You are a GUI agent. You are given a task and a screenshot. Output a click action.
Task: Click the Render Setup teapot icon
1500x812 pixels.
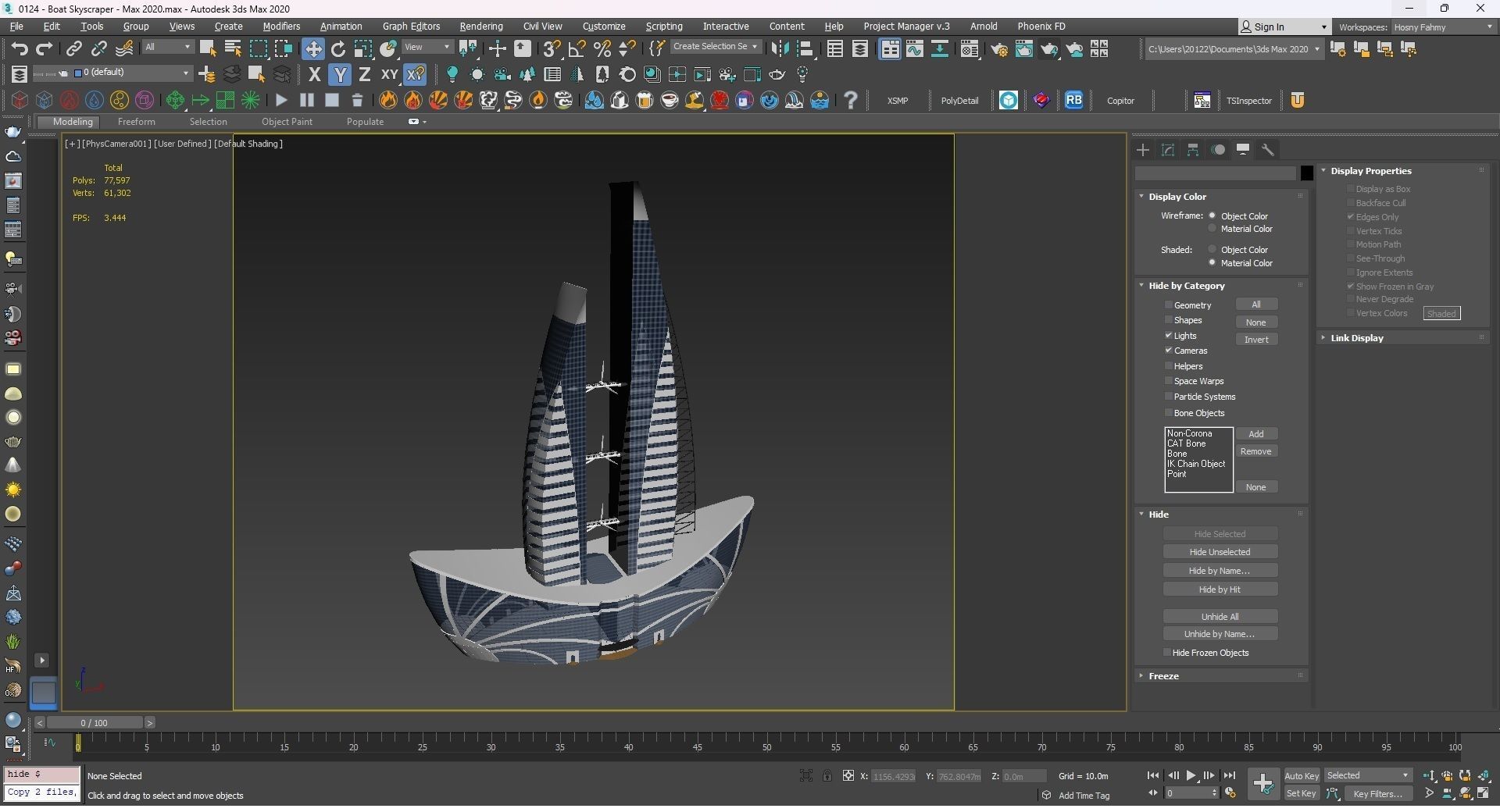(999, 49)
